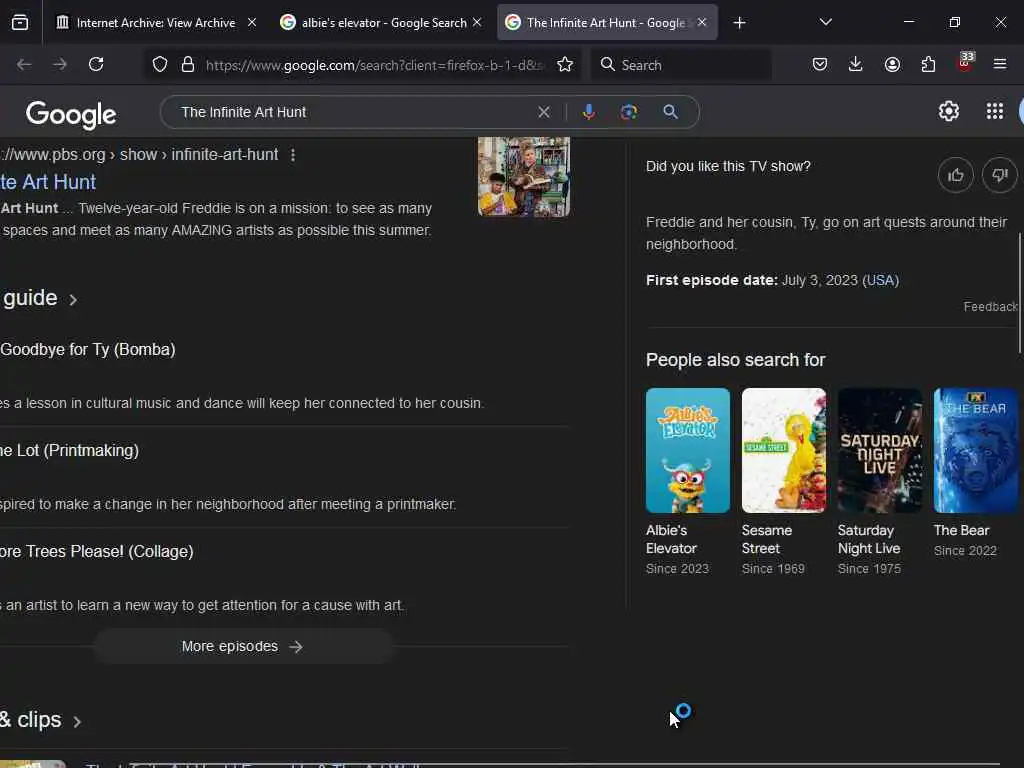Open Firefox downloads panel
The width and height of the screenshot is (1024, 768).
tap(856, 65)
